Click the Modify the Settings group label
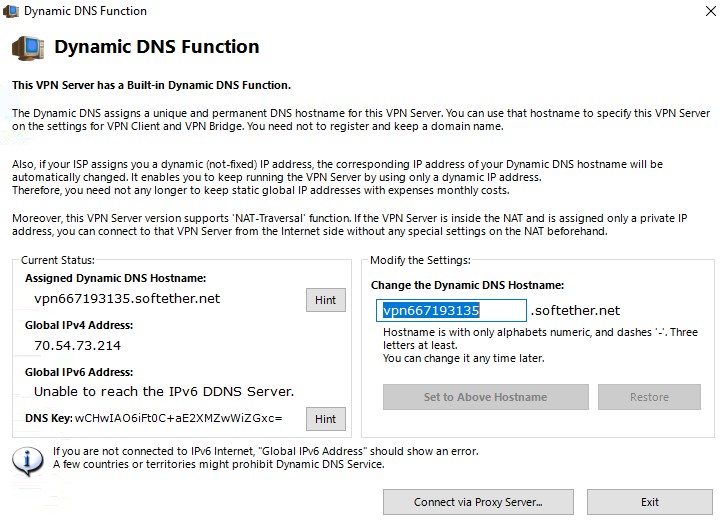Viewport: 724px width, 525px height. [x=420, y=260]
